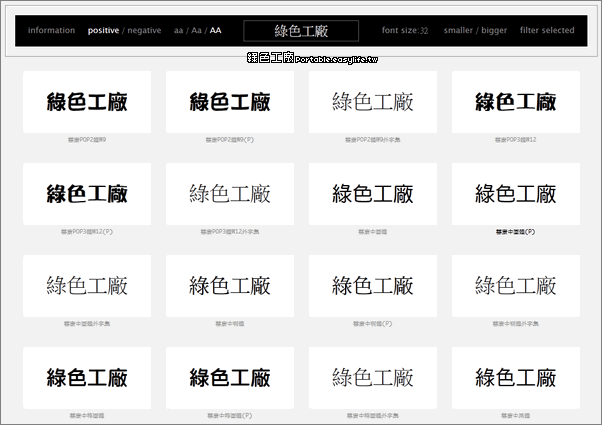Set preview text to capitalized Aa
Image resolution: width=602 pixels, height=425 pixels.
point(196,30)
